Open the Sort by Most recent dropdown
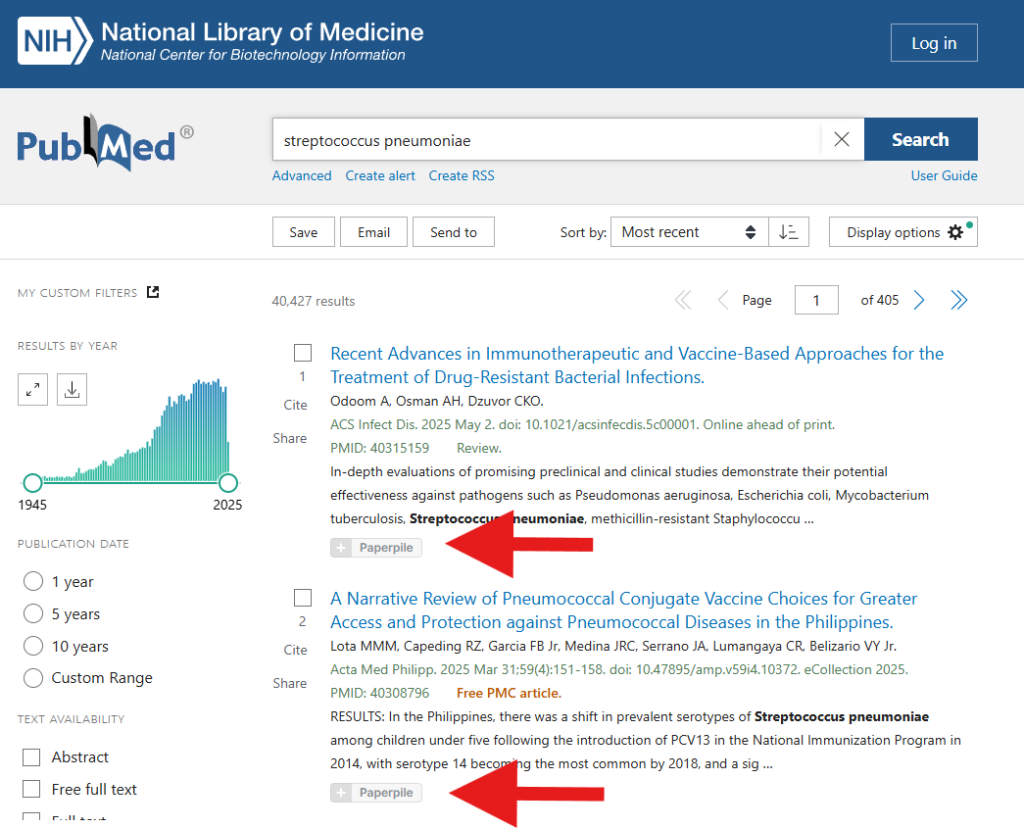 pyautogui.click(x=688, y=232)
